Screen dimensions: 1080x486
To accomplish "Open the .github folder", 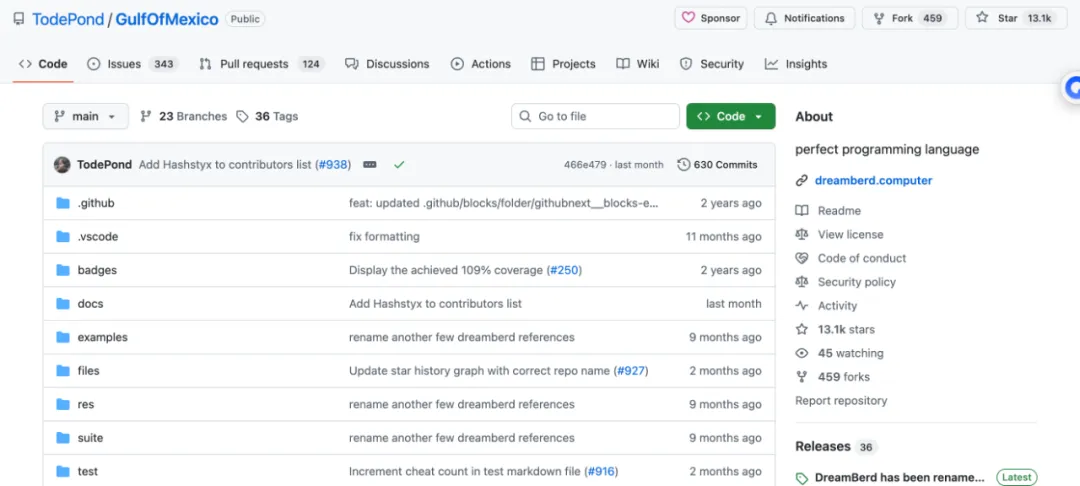I will pyautogui.click(x=96, y=203).
